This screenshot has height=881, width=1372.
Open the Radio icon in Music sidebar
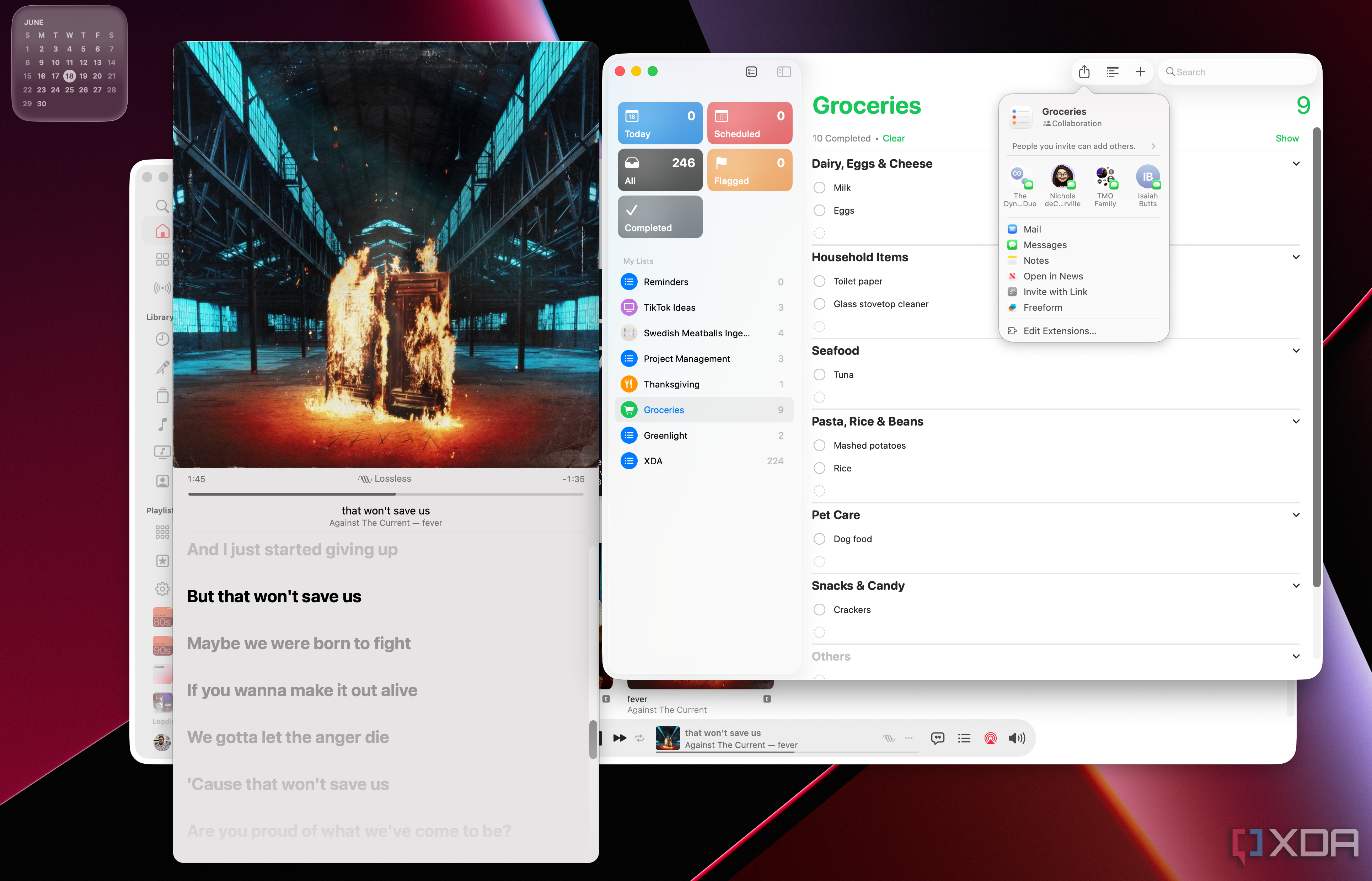(162, 288)
